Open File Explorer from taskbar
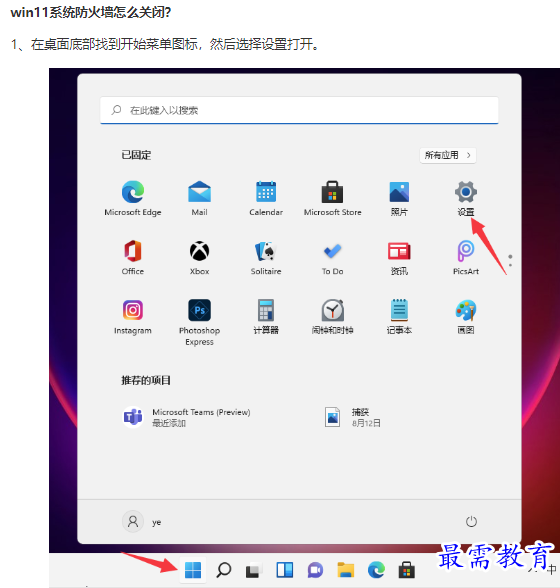This screenshot has width=560, height=588. (345, 570)
